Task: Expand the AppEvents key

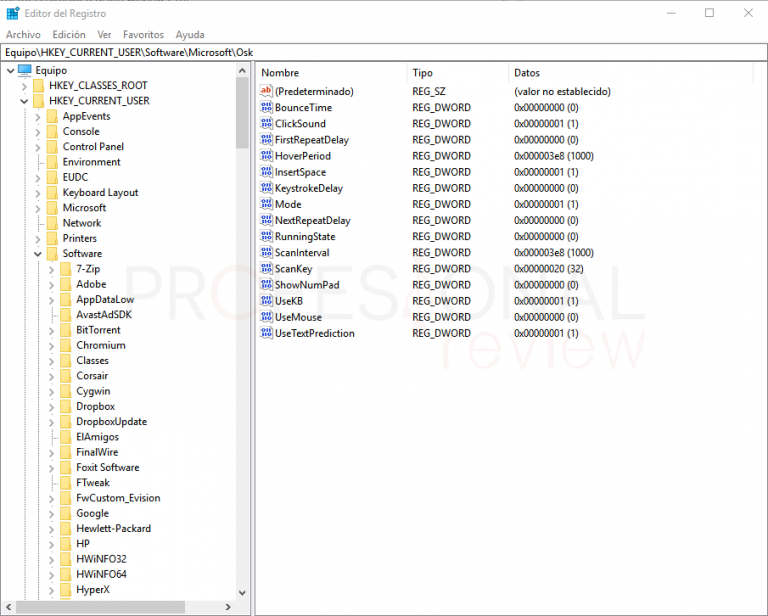Action: (38, 117)
